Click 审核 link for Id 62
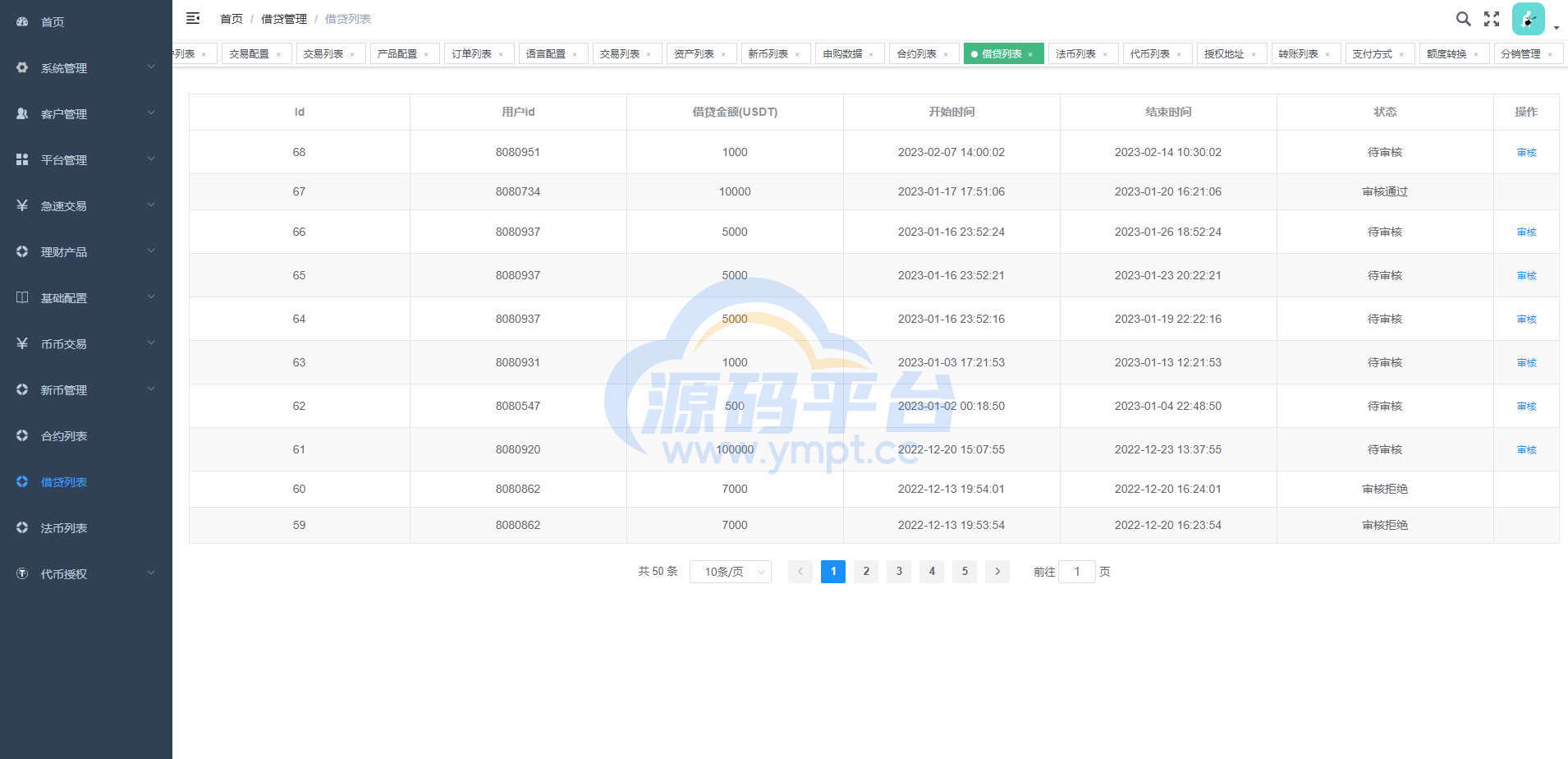This screenshot has height=759, width=1568. (x=1526, y=407)
